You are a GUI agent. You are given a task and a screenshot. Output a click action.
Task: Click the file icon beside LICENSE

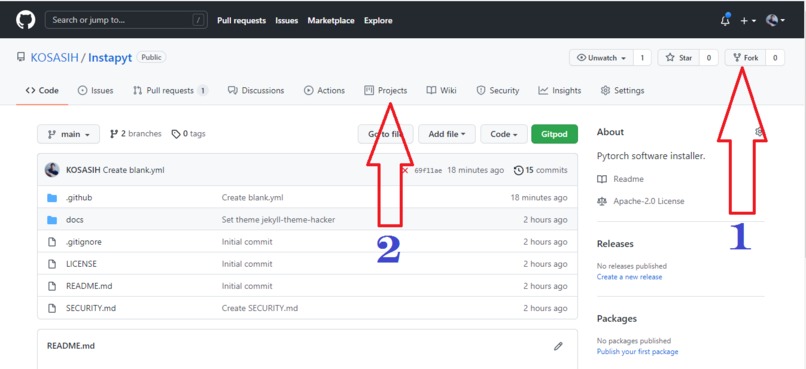(x=52, y=264)
